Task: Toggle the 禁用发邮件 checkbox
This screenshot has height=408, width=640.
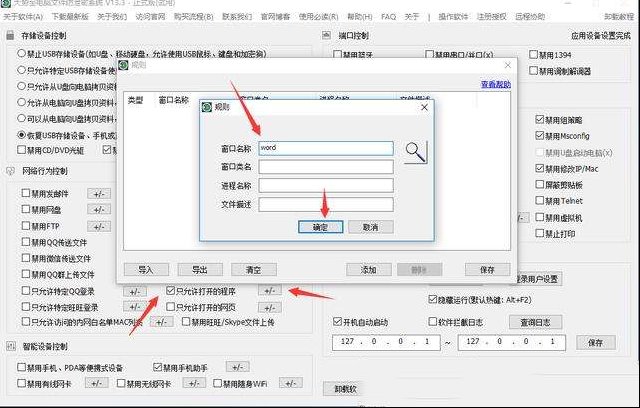Action: pyautogui.click(x=26, y=193)
